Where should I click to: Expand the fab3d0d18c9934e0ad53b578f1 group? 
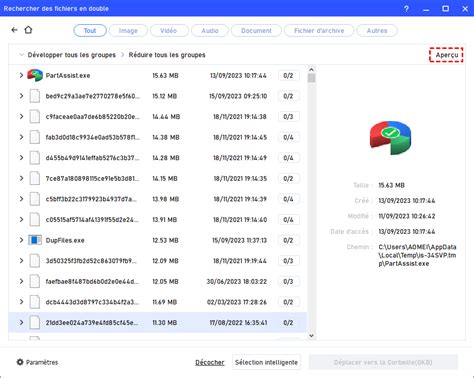(21, 137)
